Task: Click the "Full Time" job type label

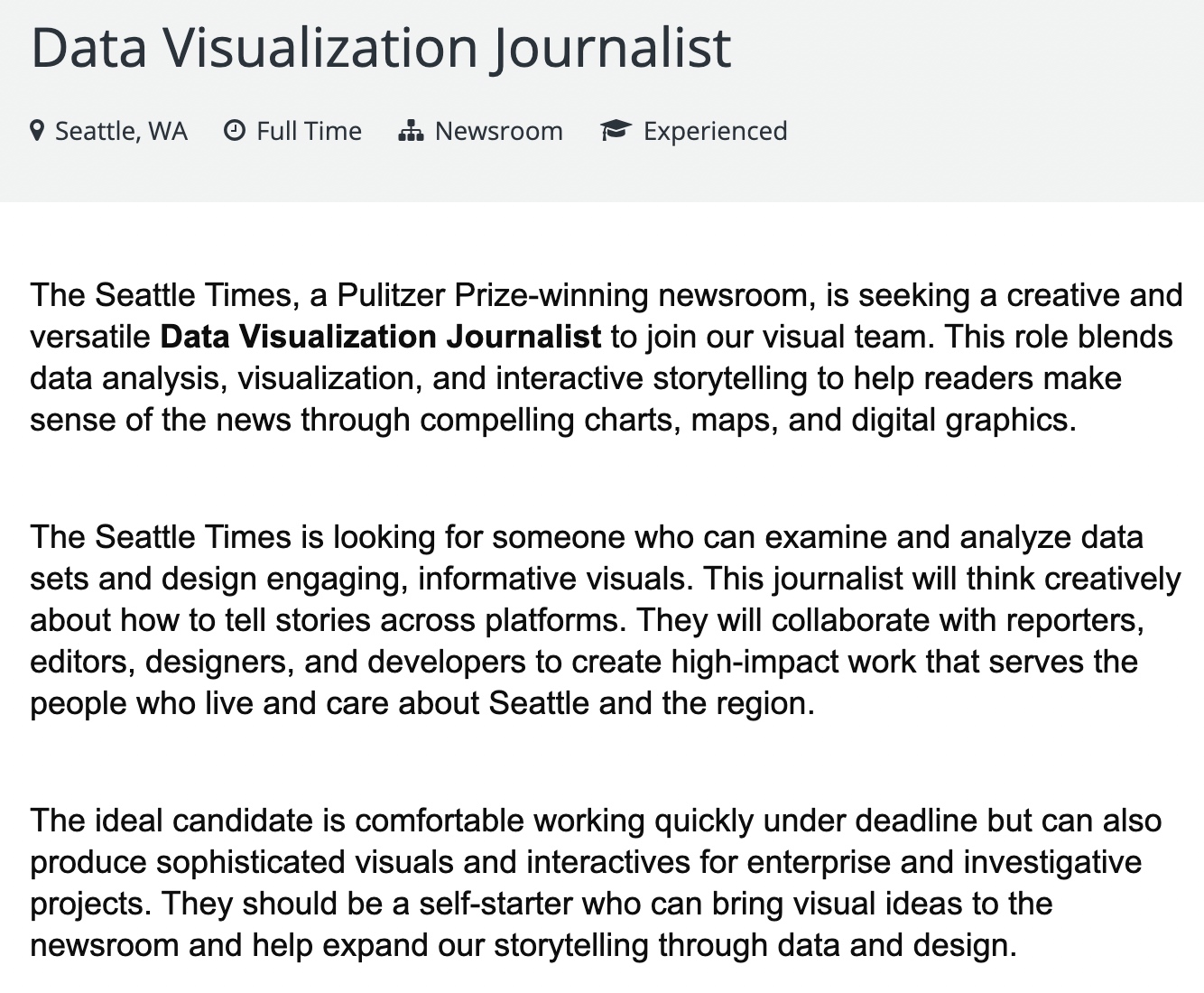Action: click(309, 131)
